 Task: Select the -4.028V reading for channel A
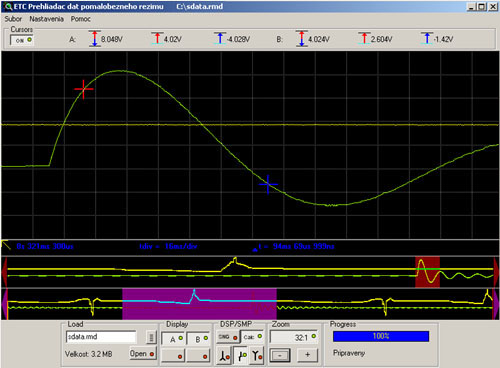click(x=238, y=39)
